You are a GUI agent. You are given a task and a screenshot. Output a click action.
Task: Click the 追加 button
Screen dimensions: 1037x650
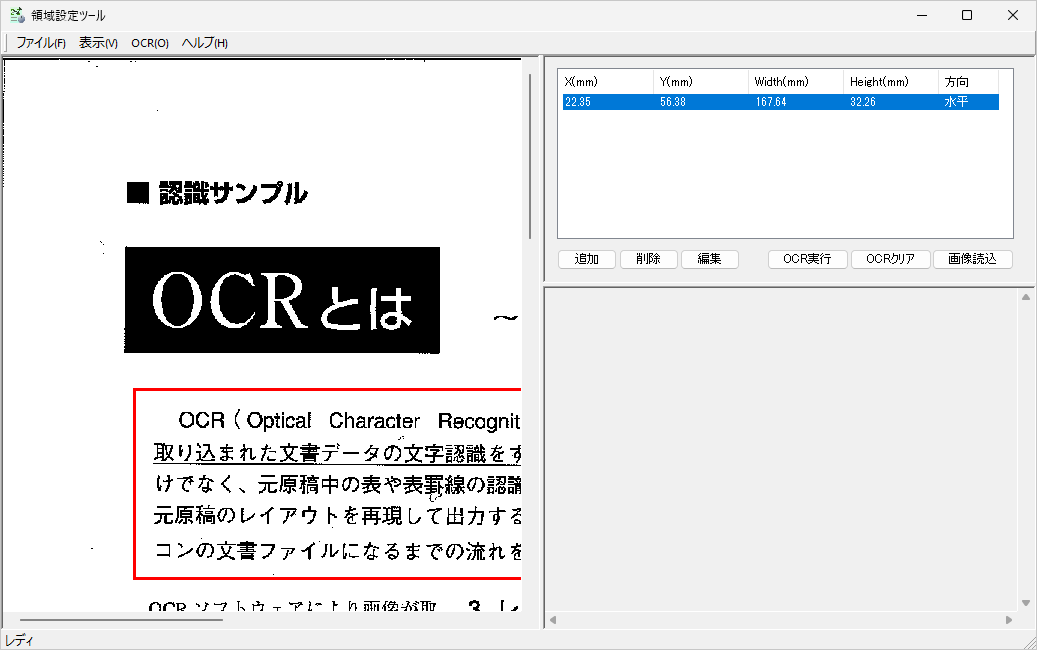(586, 259)
